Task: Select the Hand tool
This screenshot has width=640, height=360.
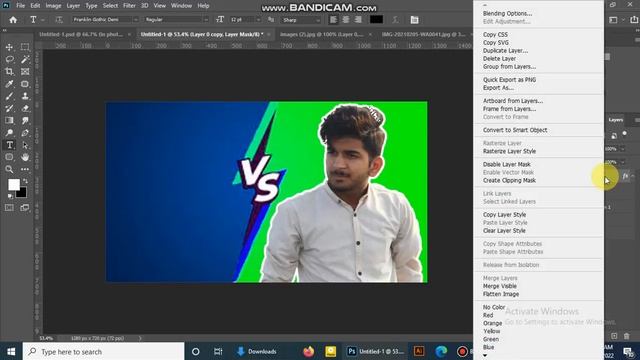Action: tap(25, 157)
